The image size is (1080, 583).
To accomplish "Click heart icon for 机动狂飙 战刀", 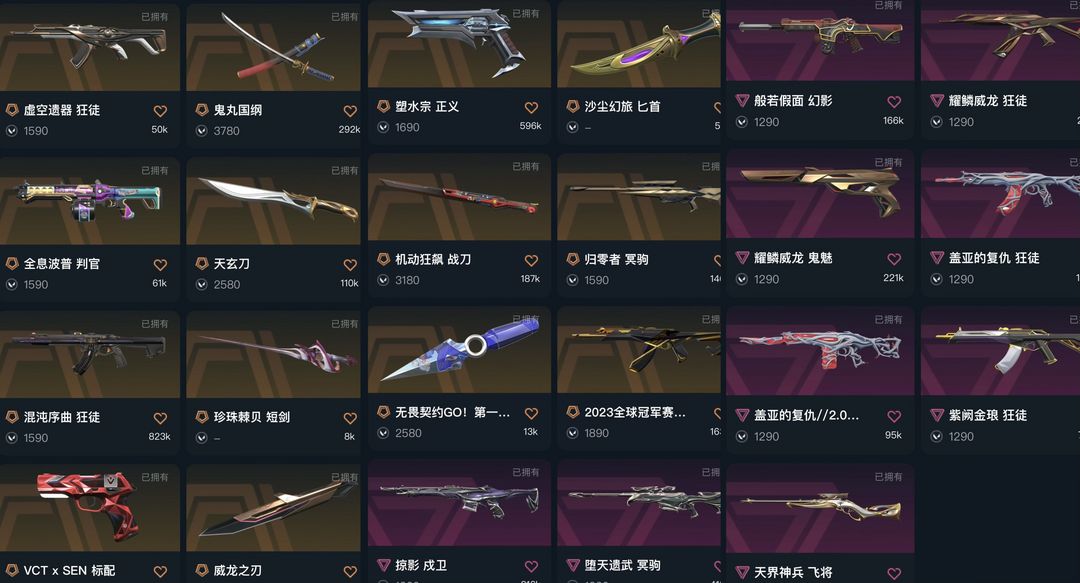I will click(x=531, y=260).
